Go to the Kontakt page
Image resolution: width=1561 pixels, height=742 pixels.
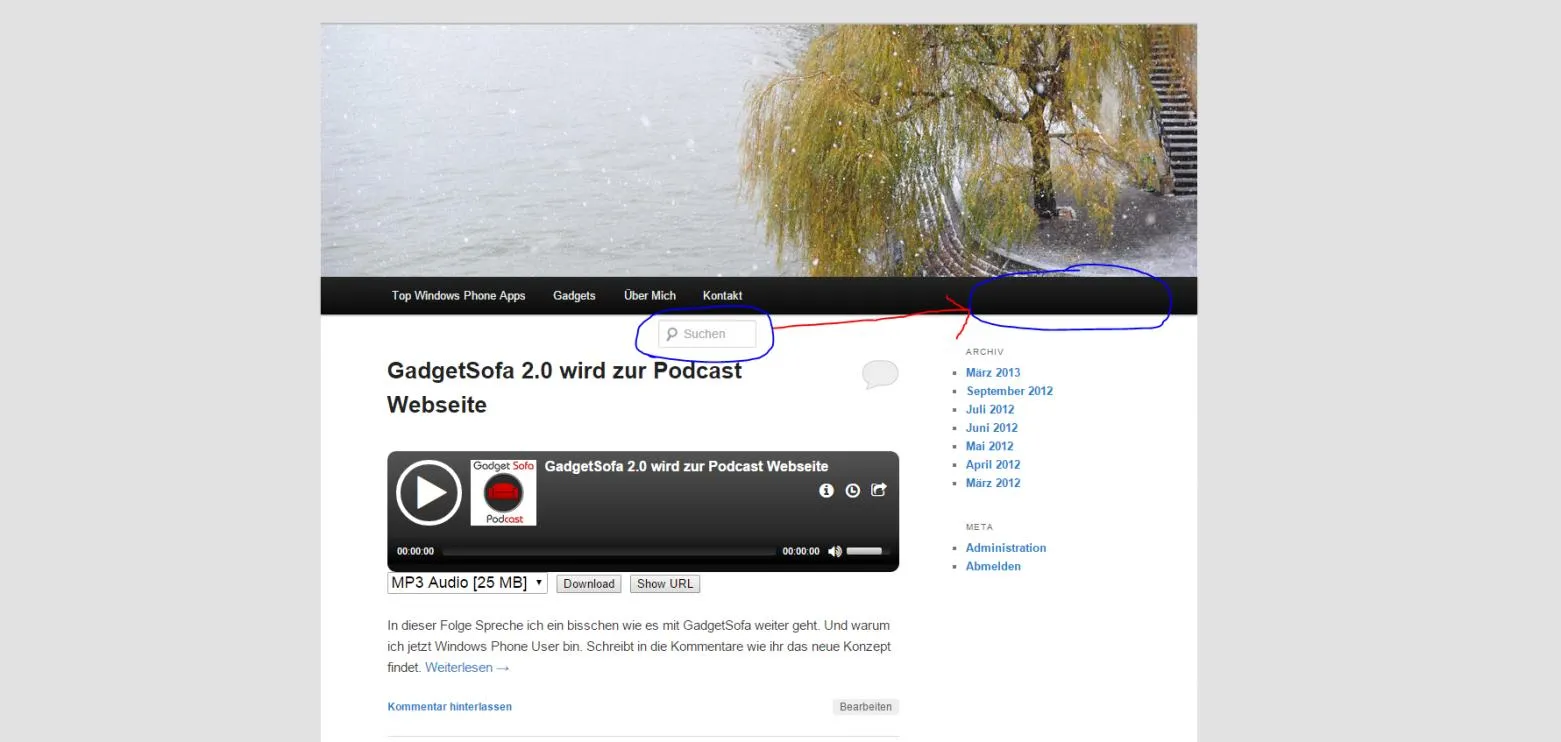[x=722, y=296]
